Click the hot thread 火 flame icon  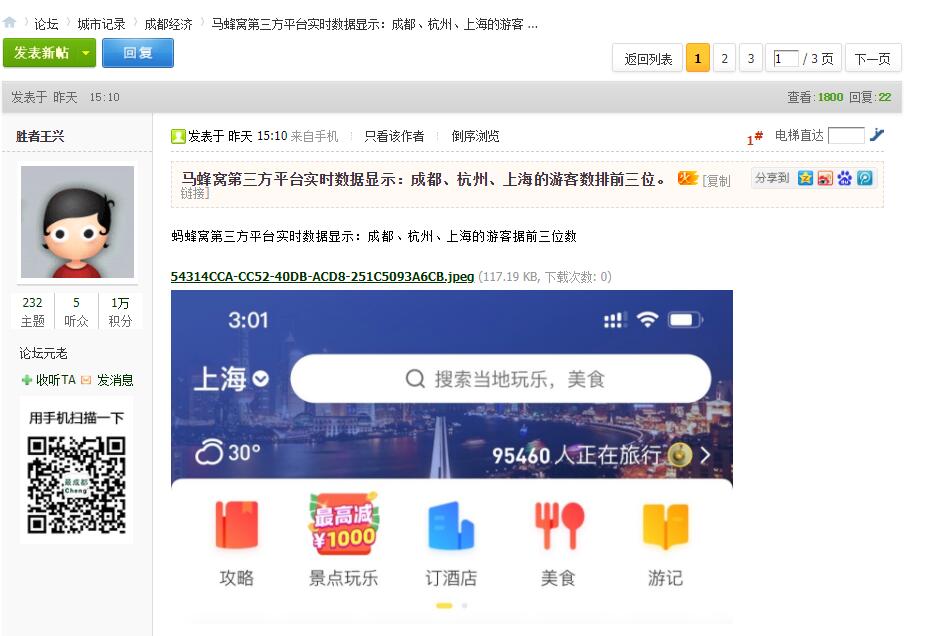pyautogui.click(x=687, y=178)
